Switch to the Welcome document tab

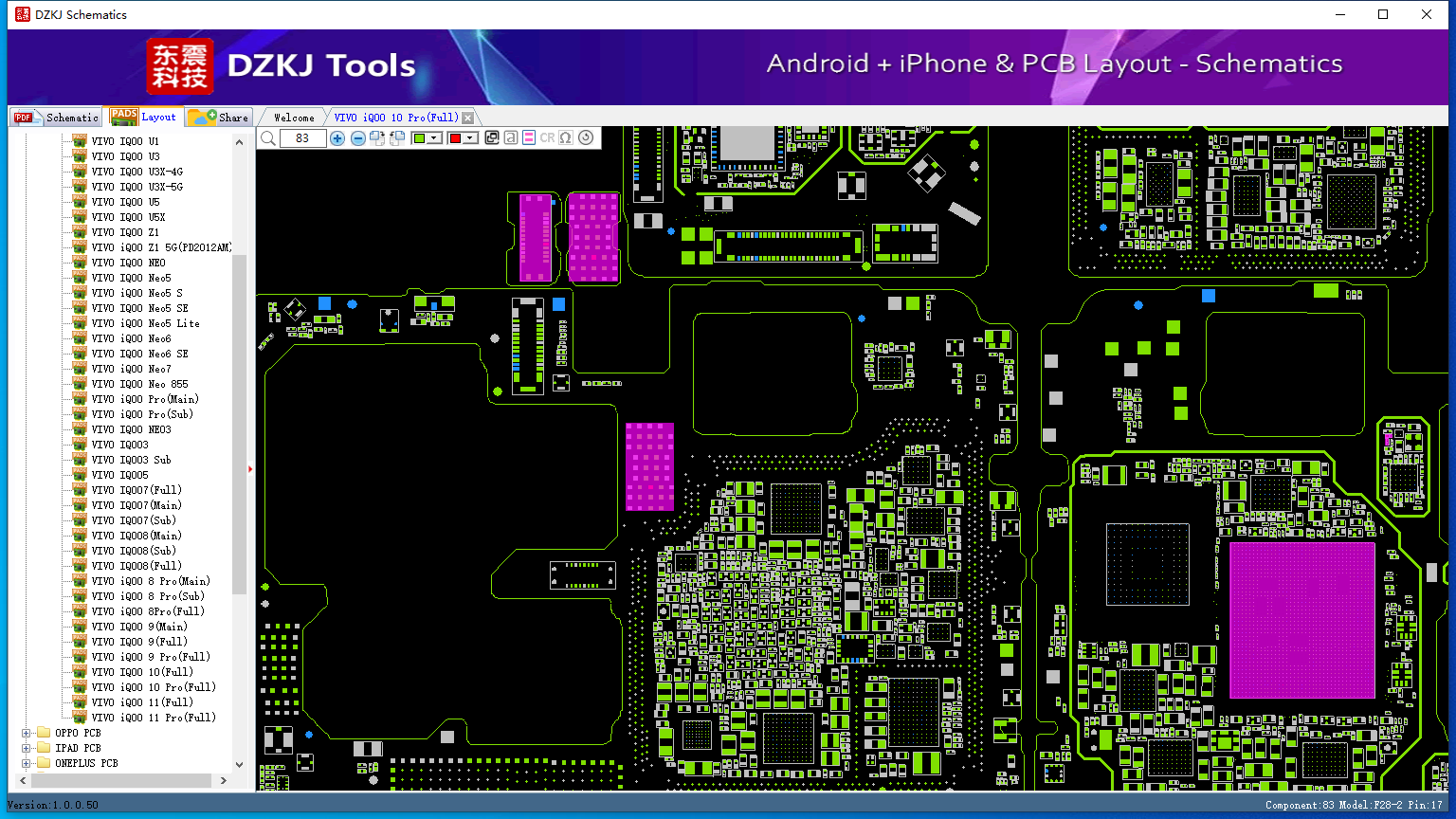click(294, 118)
